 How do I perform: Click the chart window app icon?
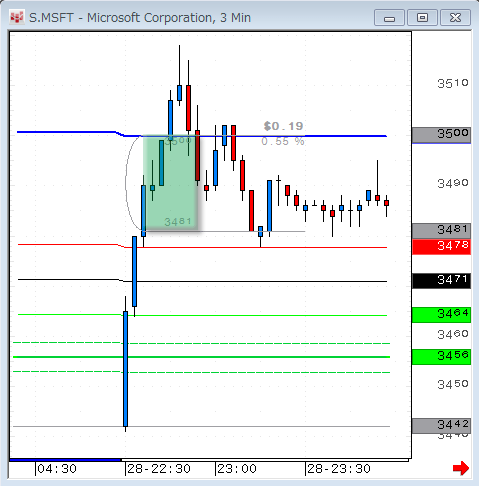[x=17, y=18]
